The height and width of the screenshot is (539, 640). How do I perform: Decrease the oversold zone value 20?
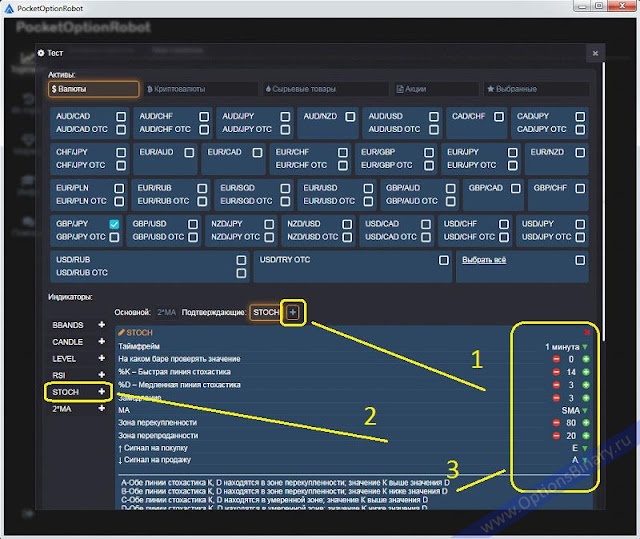pyautogui.click(x=556, y=436)
